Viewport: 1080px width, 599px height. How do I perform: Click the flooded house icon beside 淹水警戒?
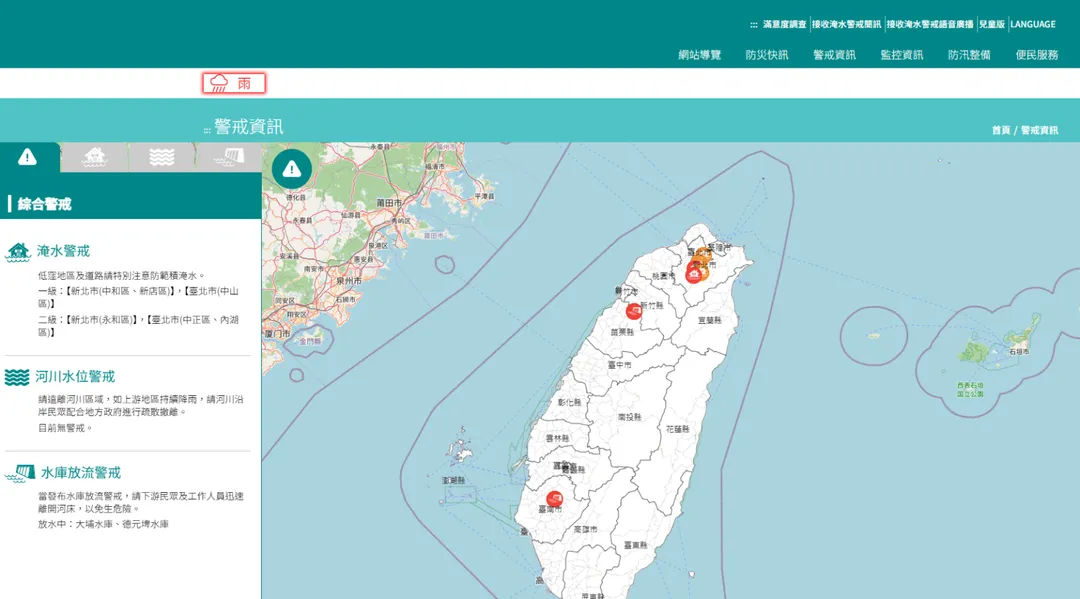coord(18,252)
